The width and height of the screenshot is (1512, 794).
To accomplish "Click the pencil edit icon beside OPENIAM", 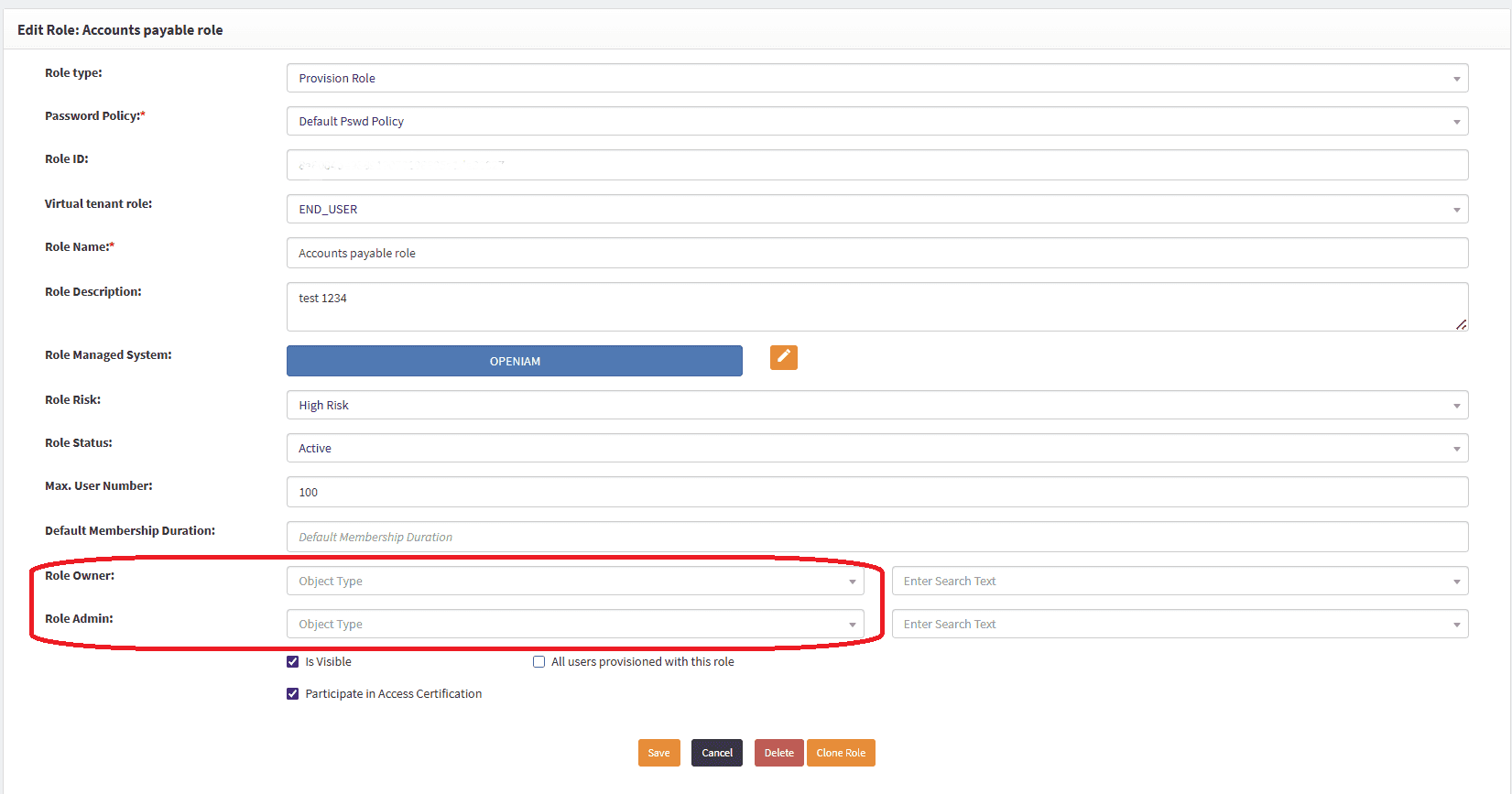I will [x=783, y=357].
